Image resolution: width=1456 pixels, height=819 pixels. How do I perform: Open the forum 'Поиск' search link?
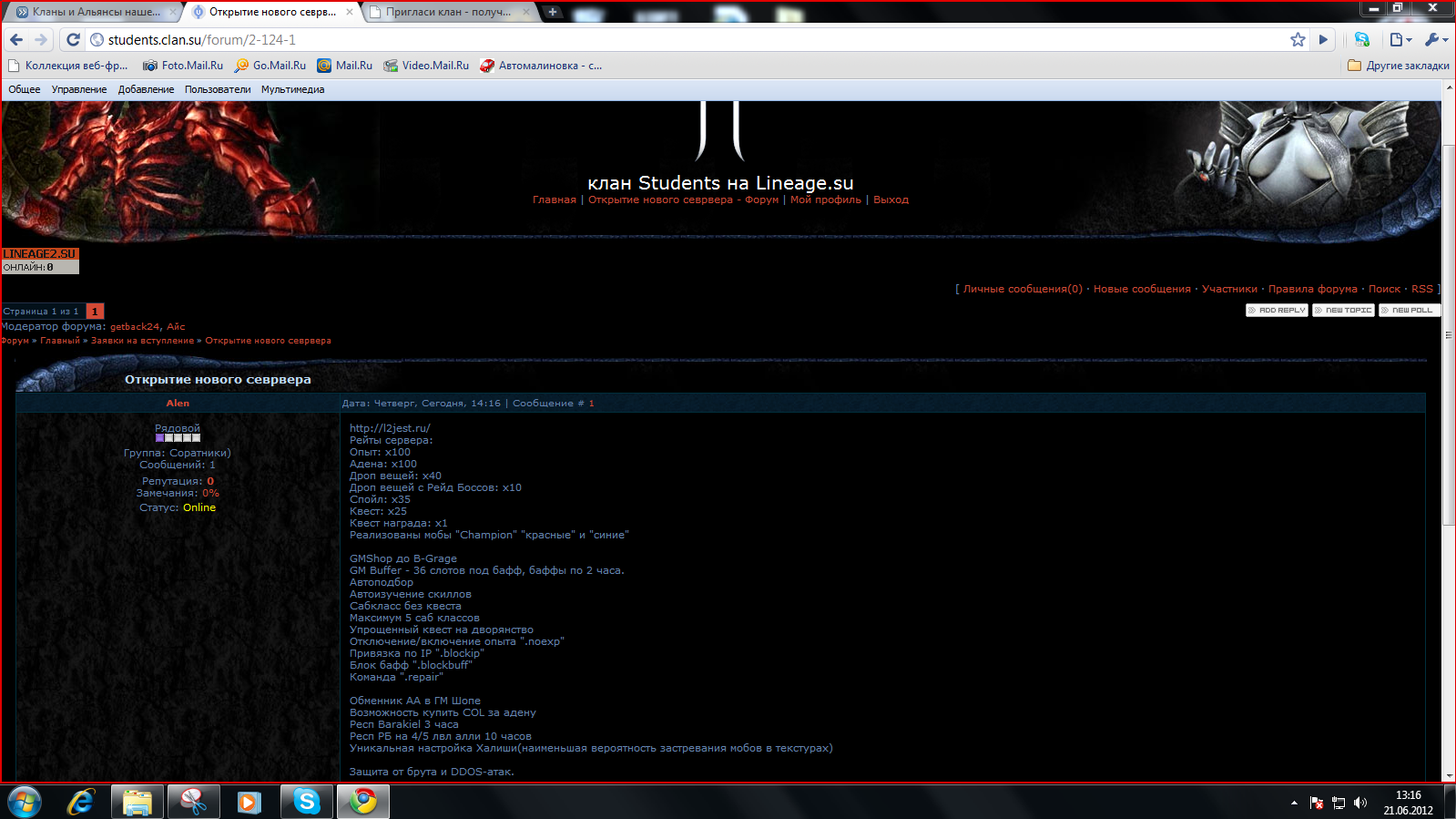(1384, 289)
